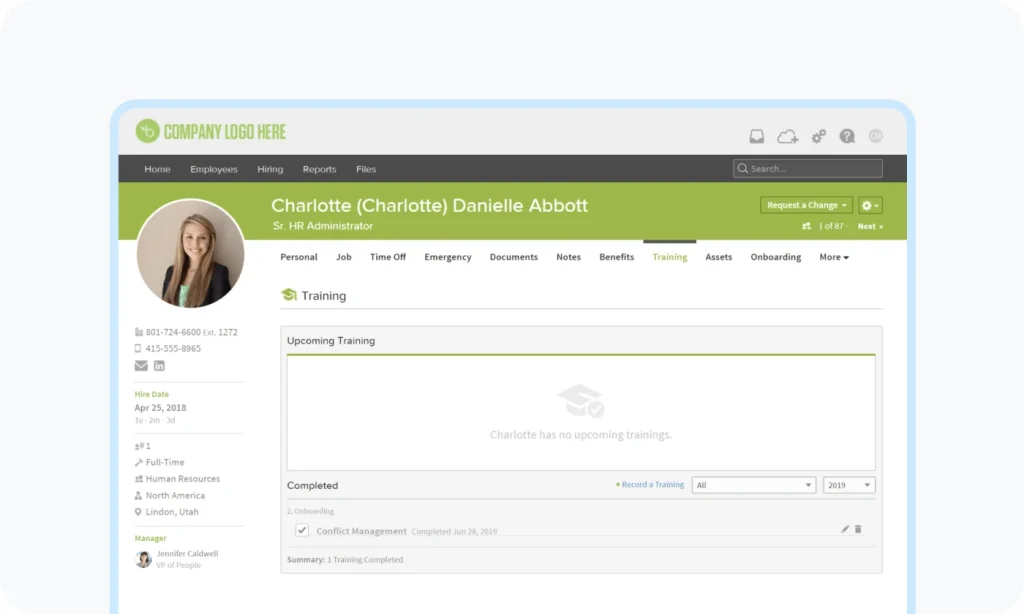Expand the More tab menu
This screenshot has width=1024, height=614.
(834, 257)
